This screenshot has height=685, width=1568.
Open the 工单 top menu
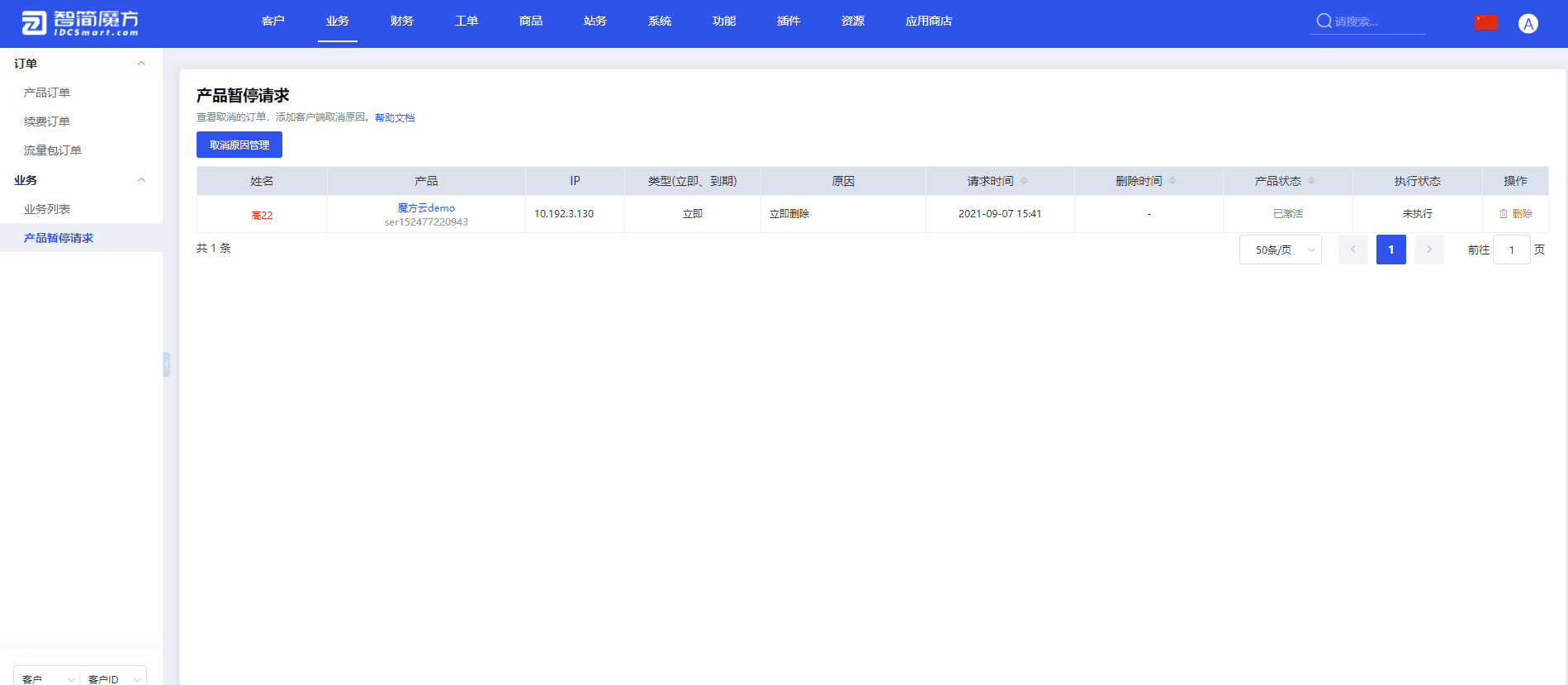[467, 21]
